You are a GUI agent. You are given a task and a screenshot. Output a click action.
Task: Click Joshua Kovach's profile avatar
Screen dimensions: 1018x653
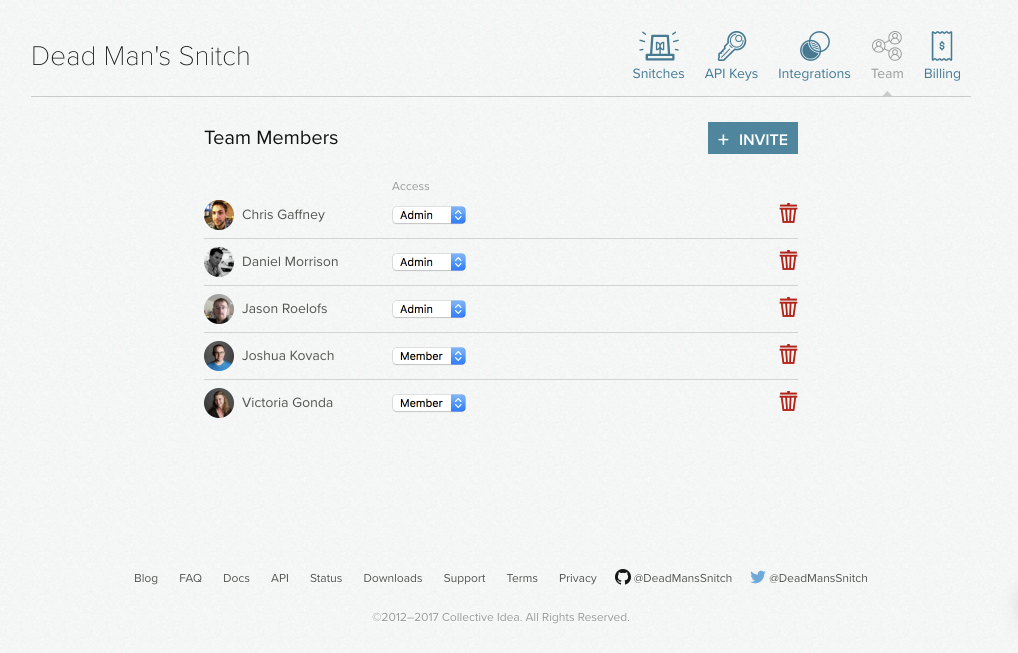tap(219, 355)
